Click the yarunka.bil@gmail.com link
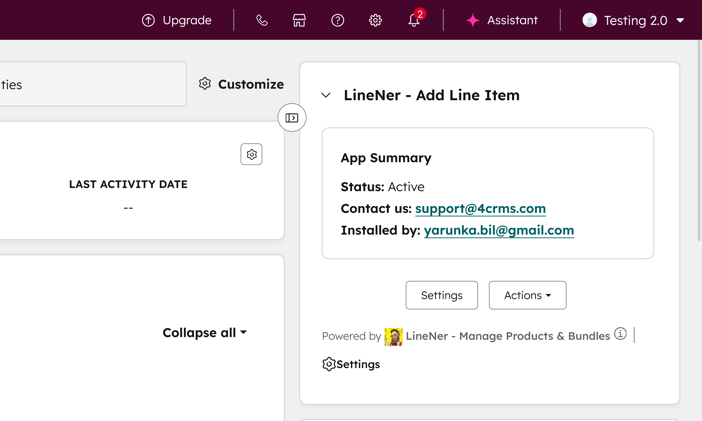The width and height of the screenshot is (702, 421). (x=498, y=230)
